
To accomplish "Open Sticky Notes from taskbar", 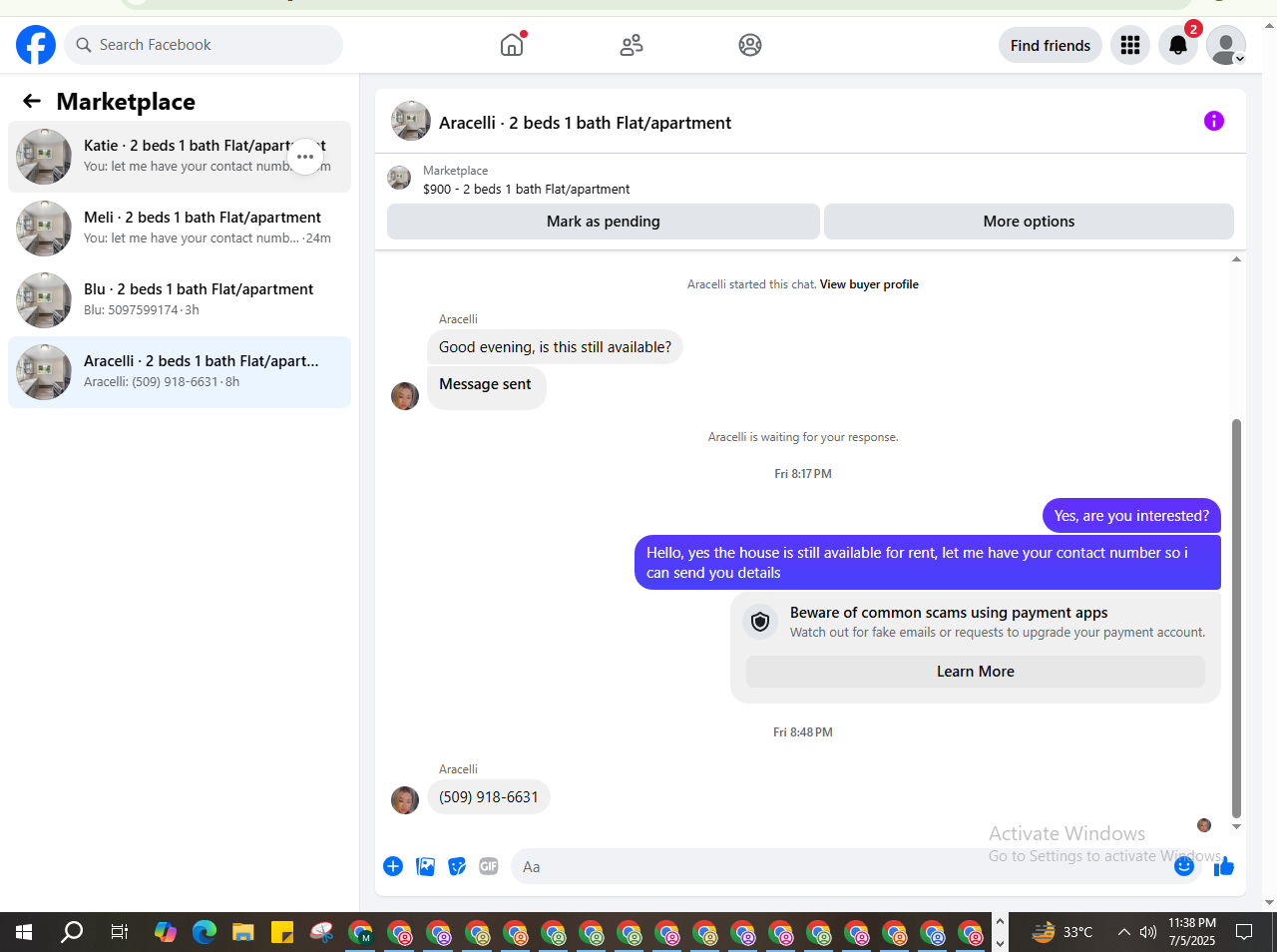I will tap(282, 932).
